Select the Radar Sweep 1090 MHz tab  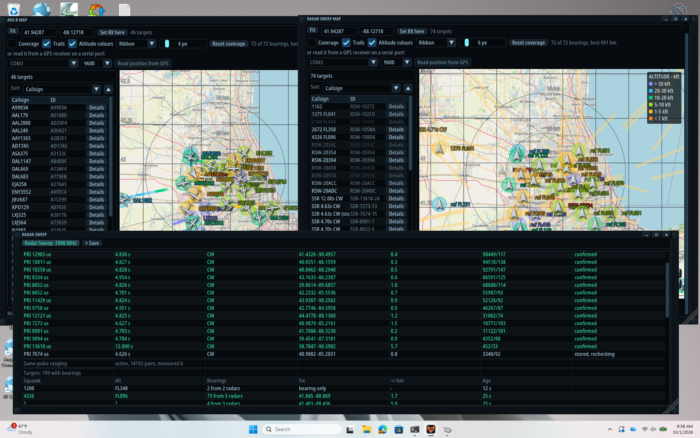[51, 243]
